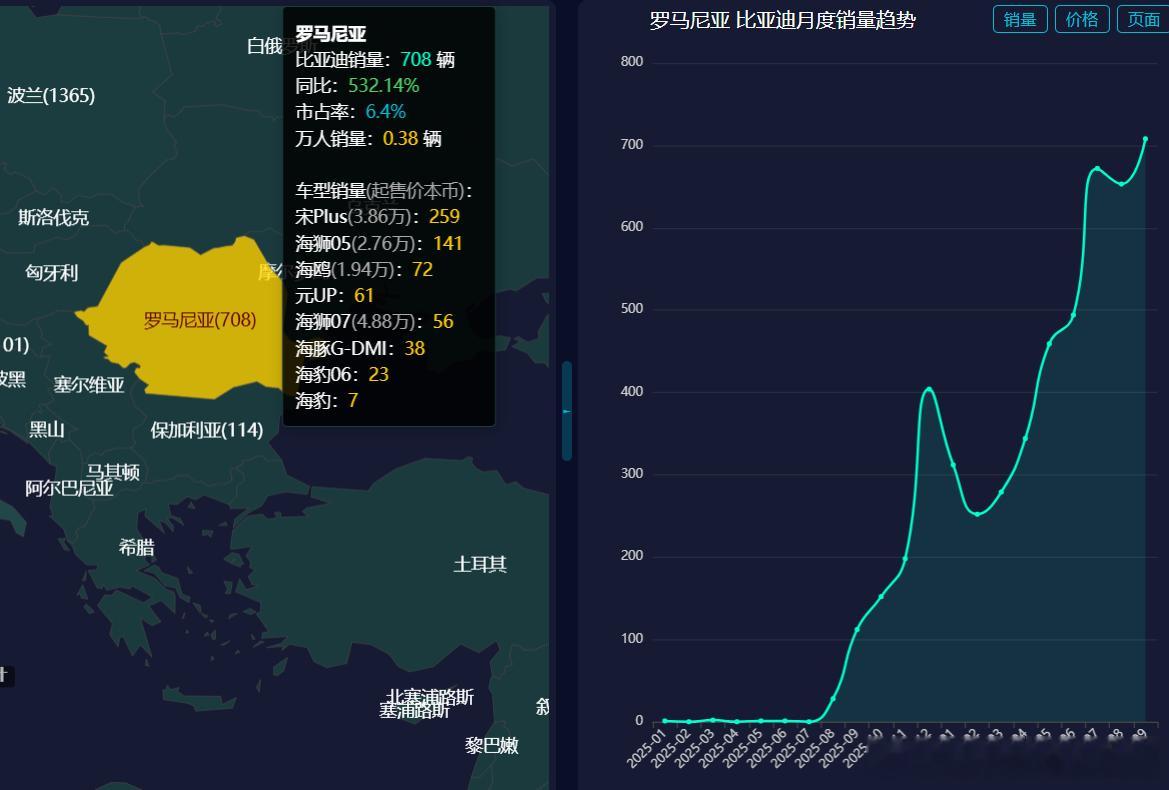The height and width of the screenshot is (790, 1169).
Task: Click 宋Plus(3.86万): 259 tooltip row
Action: pos(377,217)
